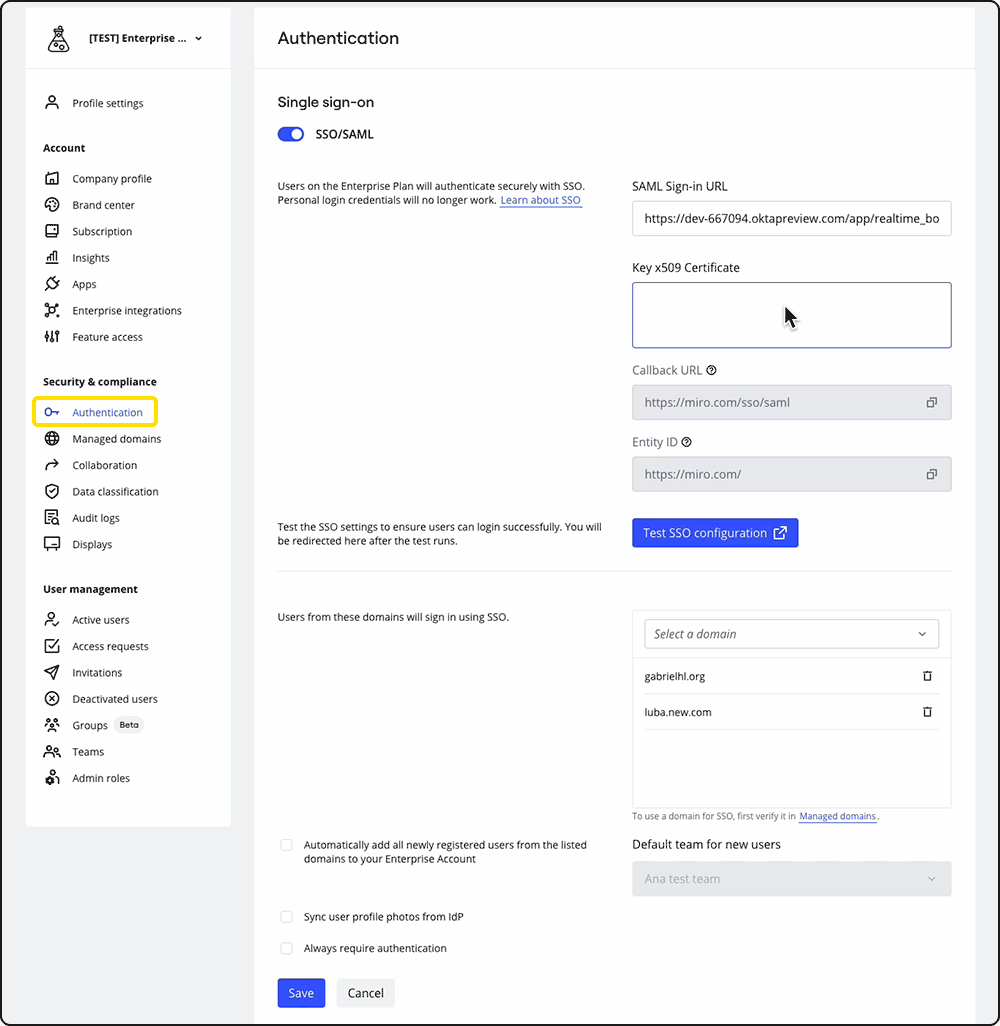This screenshot has height=1026, width=1000.
Task: Check Sync user profile photos from IdP
Action: [287, 917]
